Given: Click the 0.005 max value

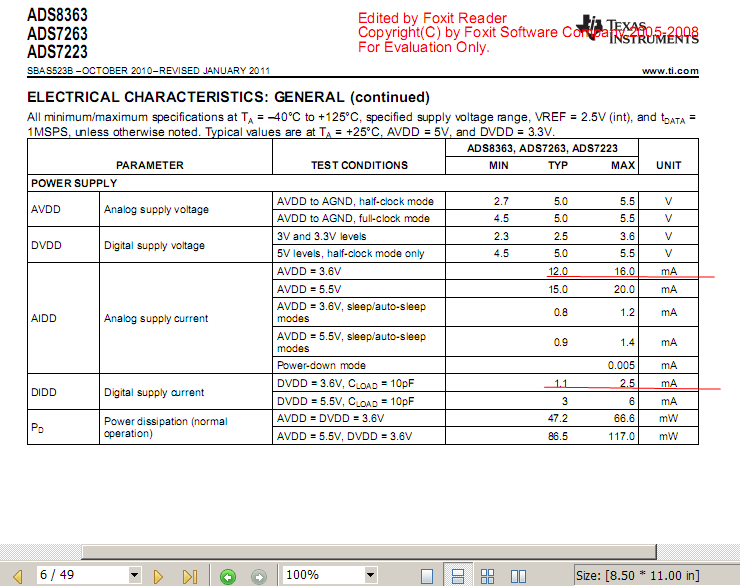Looking at the screenshot, I should [621, 365].
